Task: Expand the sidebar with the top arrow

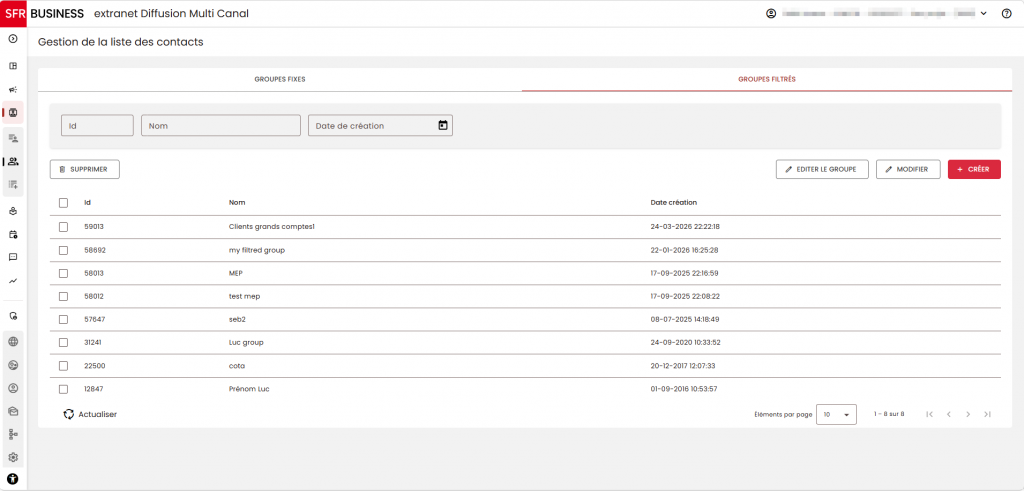Action: [13, 39]
